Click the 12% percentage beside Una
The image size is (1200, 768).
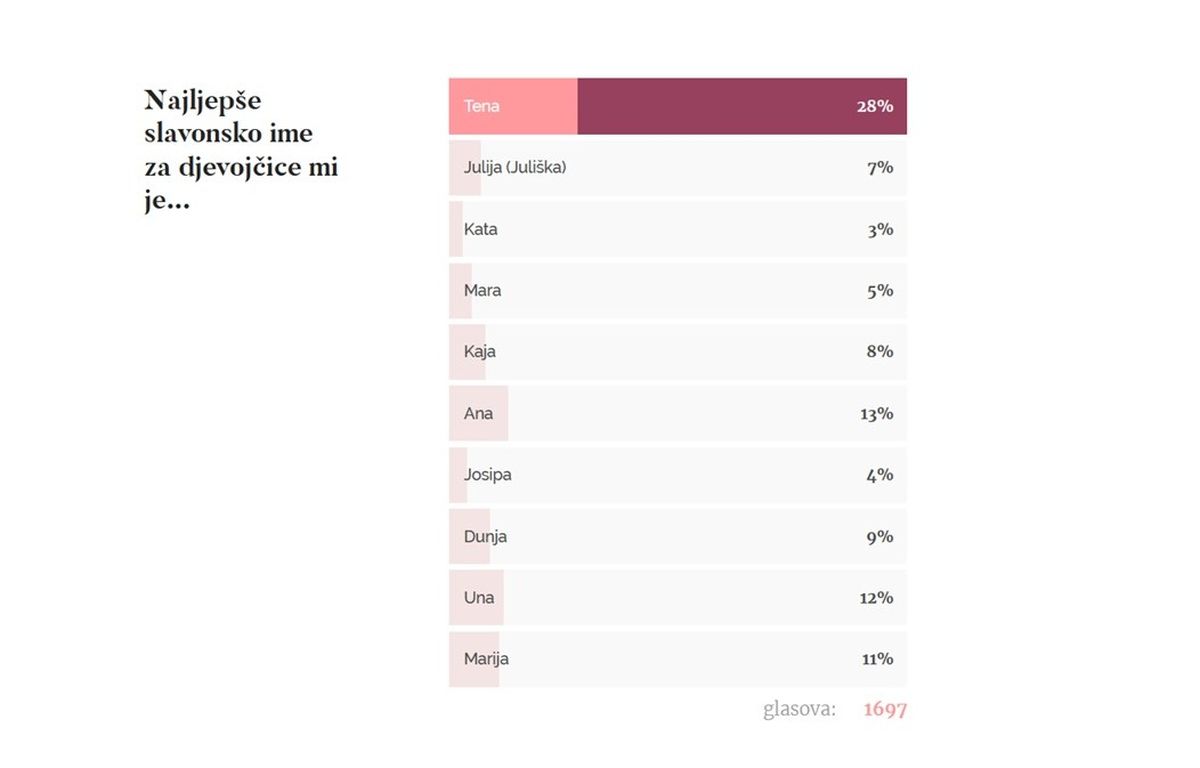coord(876,598)
